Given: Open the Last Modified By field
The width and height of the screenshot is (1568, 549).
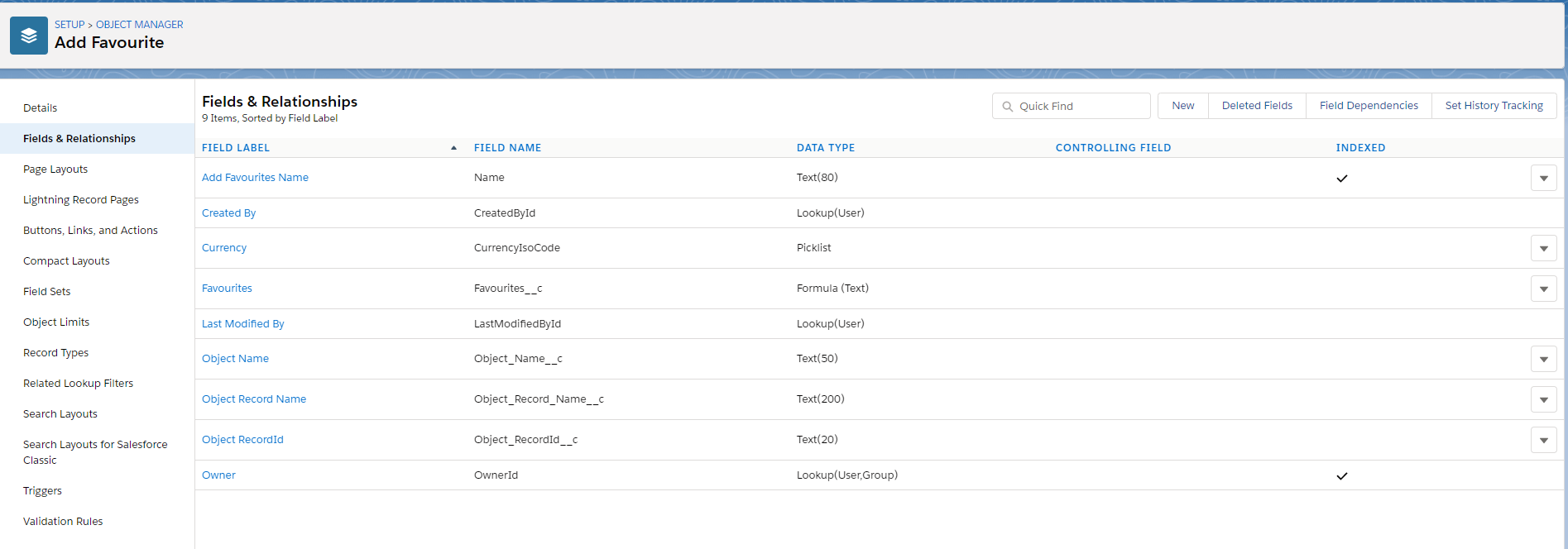Looking at the screenshot, I should 243,324.
